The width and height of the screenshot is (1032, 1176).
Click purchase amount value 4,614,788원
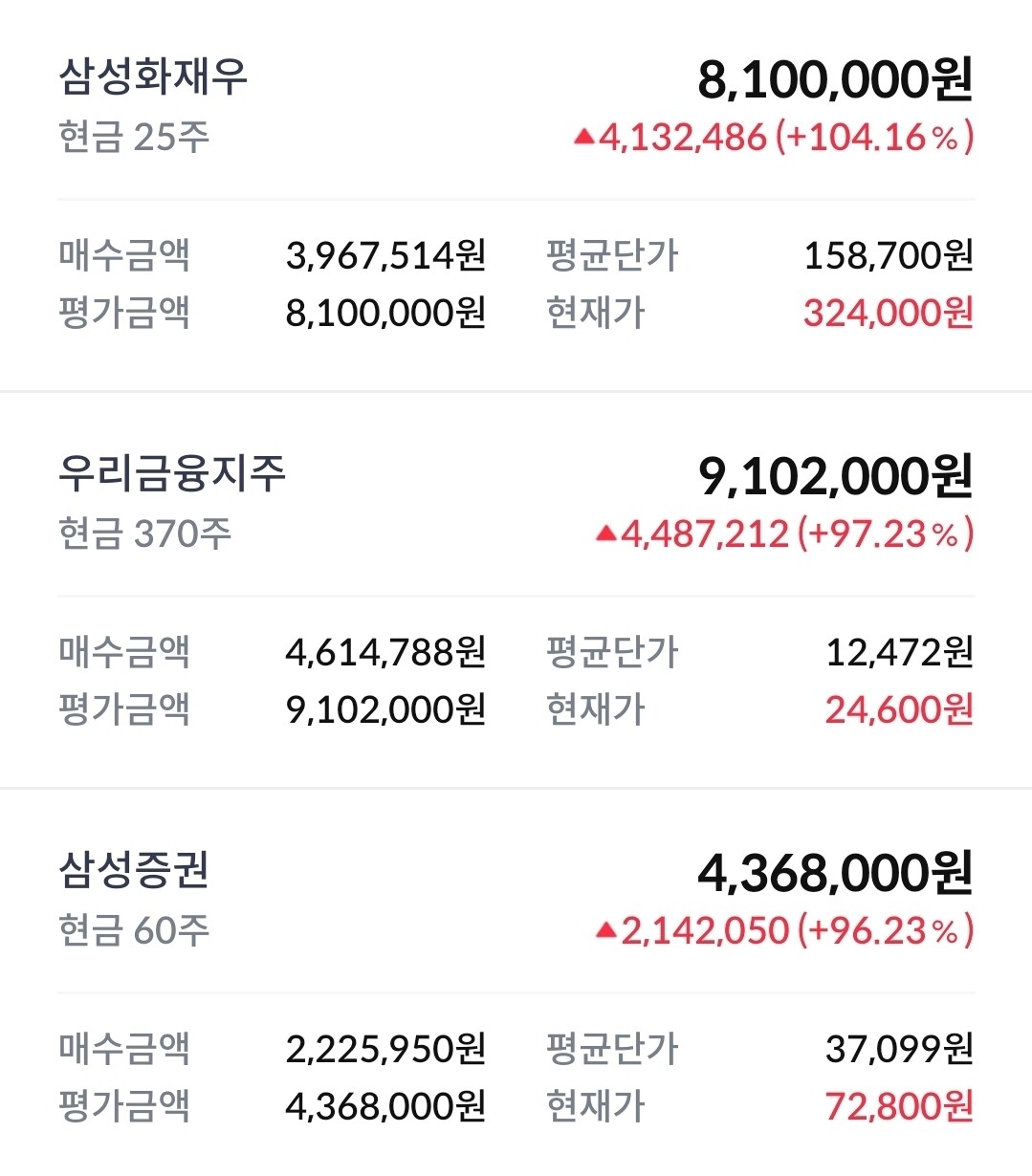click(385, 652)
